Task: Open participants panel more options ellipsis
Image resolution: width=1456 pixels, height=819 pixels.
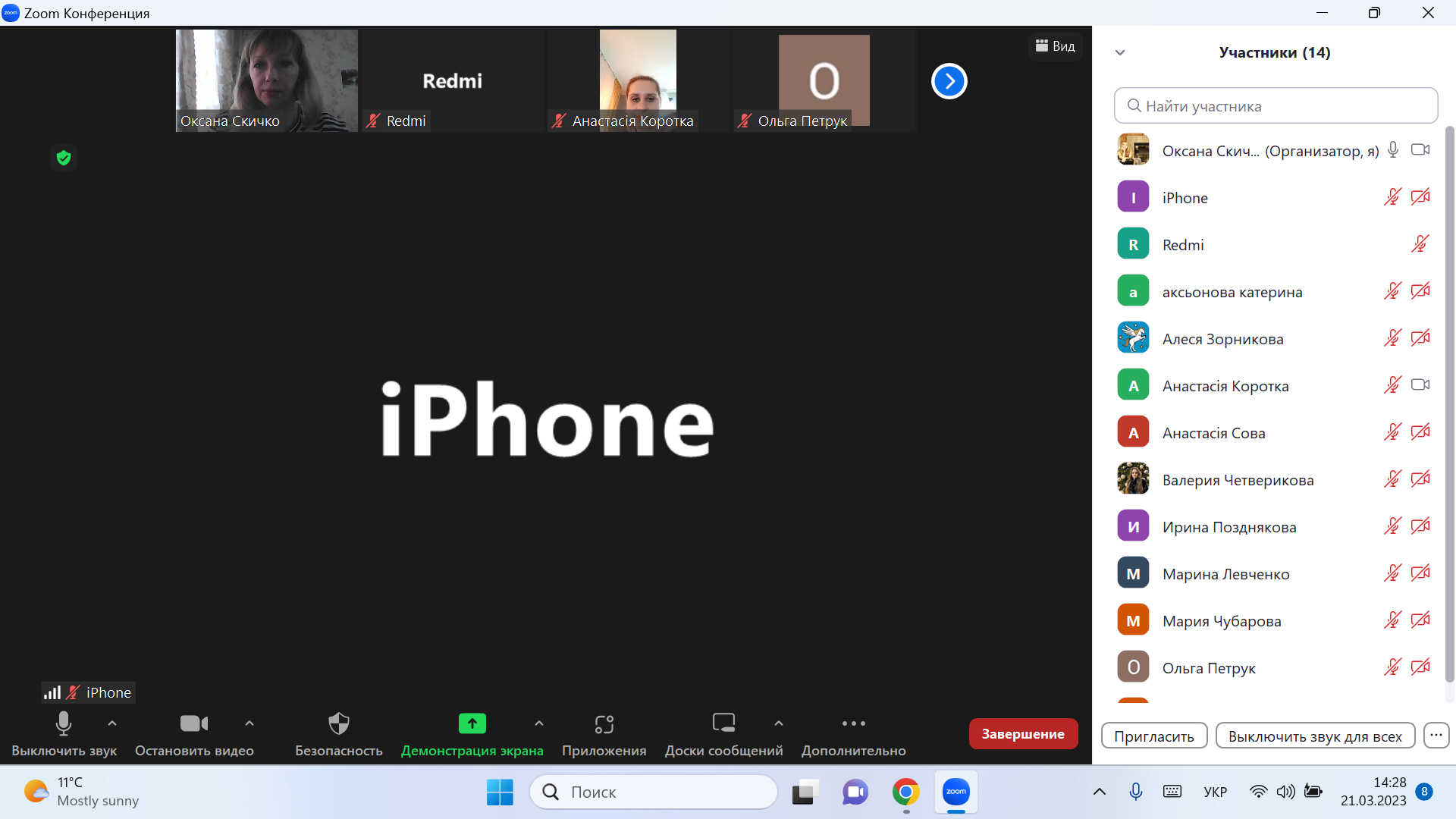Action: point(1436,735)
